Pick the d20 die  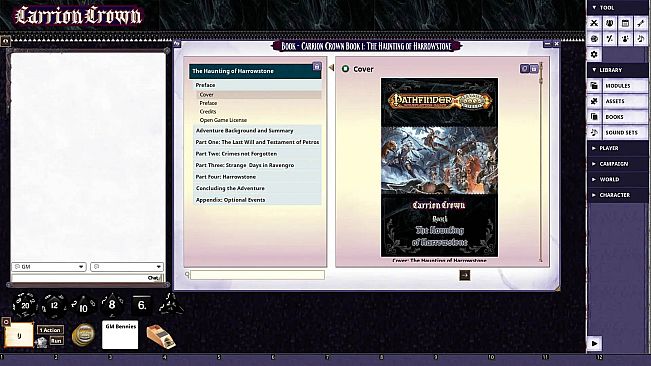(x=25, y=305)
